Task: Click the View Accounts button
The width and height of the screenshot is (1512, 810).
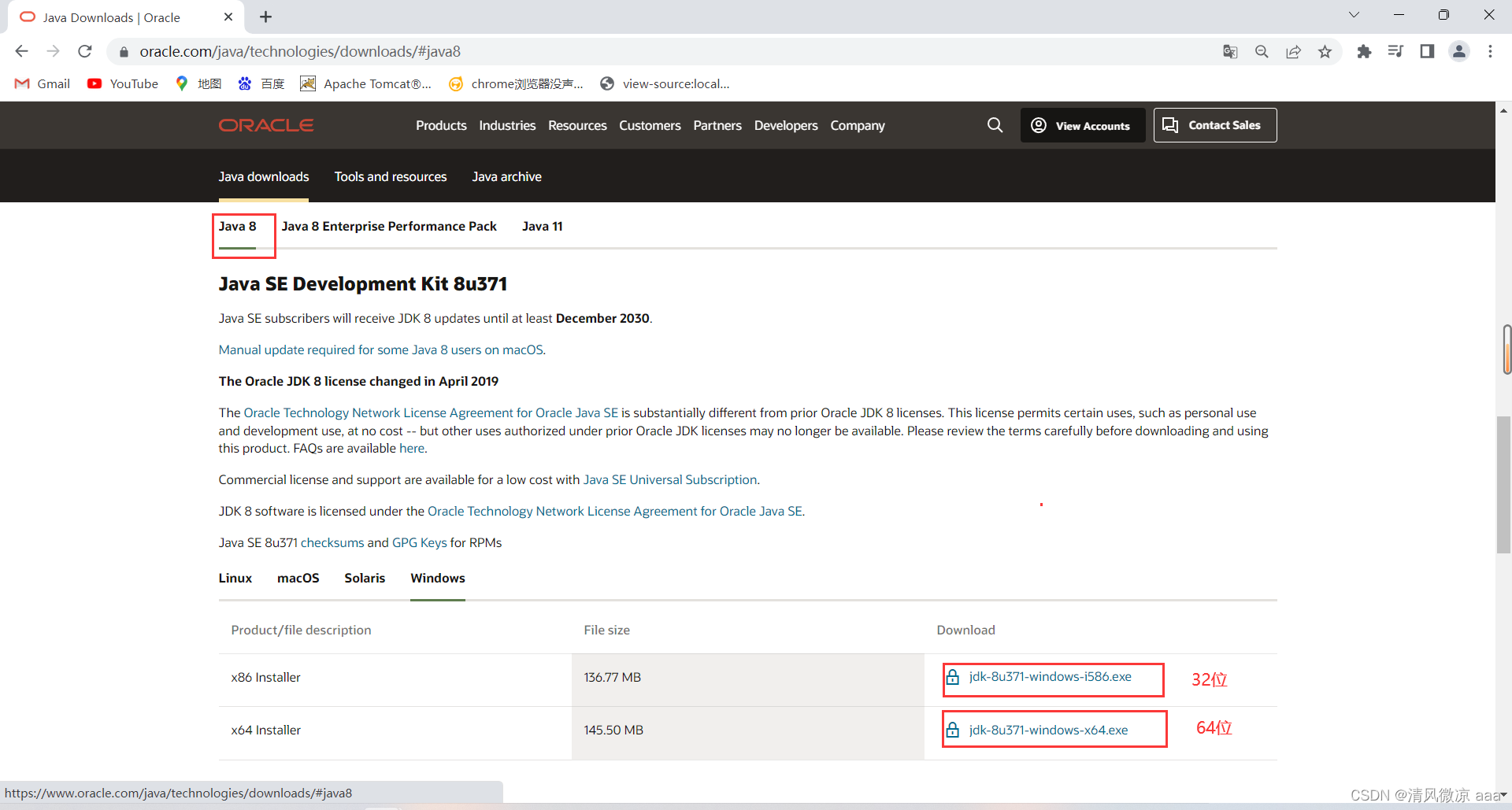Action: tap(1083, 125)
